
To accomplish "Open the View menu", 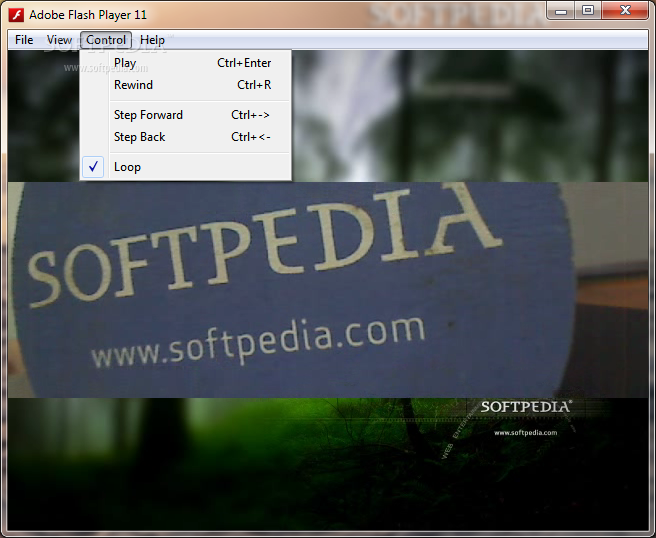I will pyautogui.click(x=59, y=40).
